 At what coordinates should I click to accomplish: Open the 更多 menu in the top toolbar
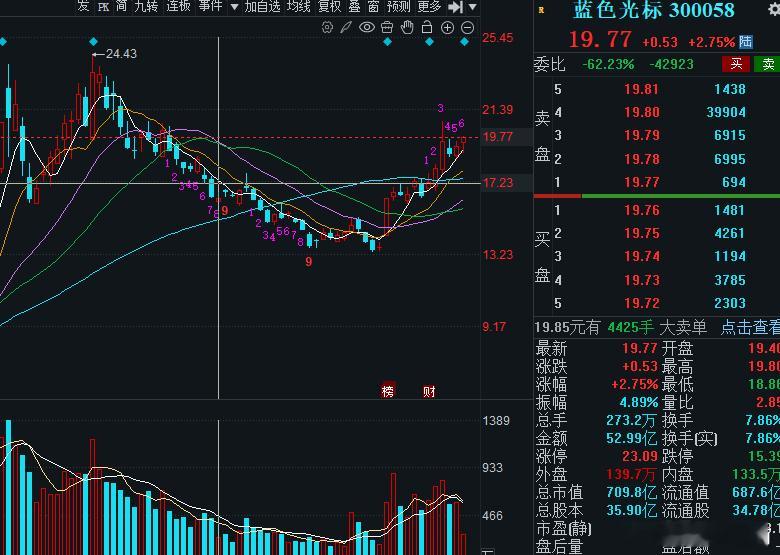point(429,6)
